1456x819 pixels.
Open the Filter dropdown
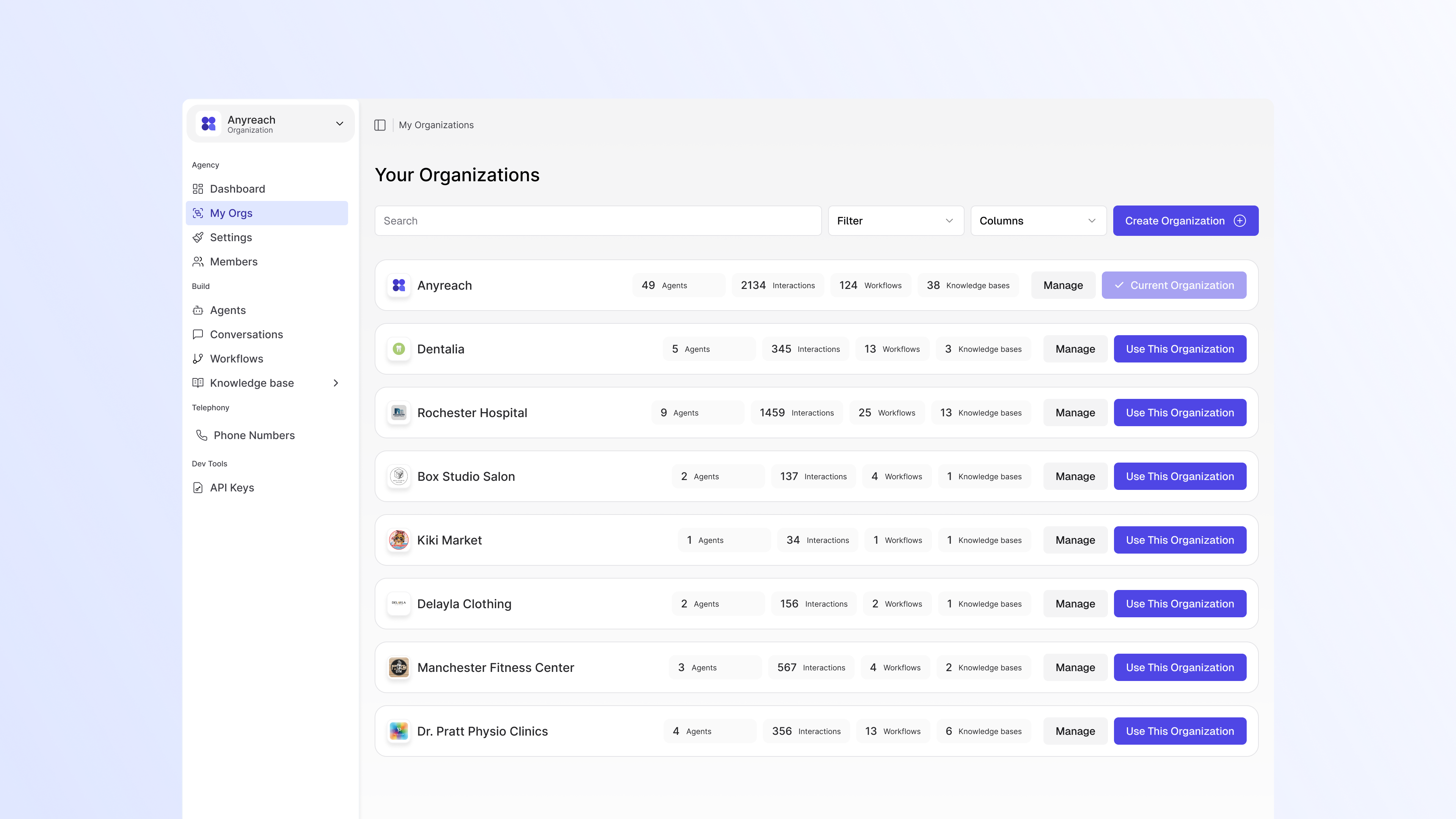[895, 220]
